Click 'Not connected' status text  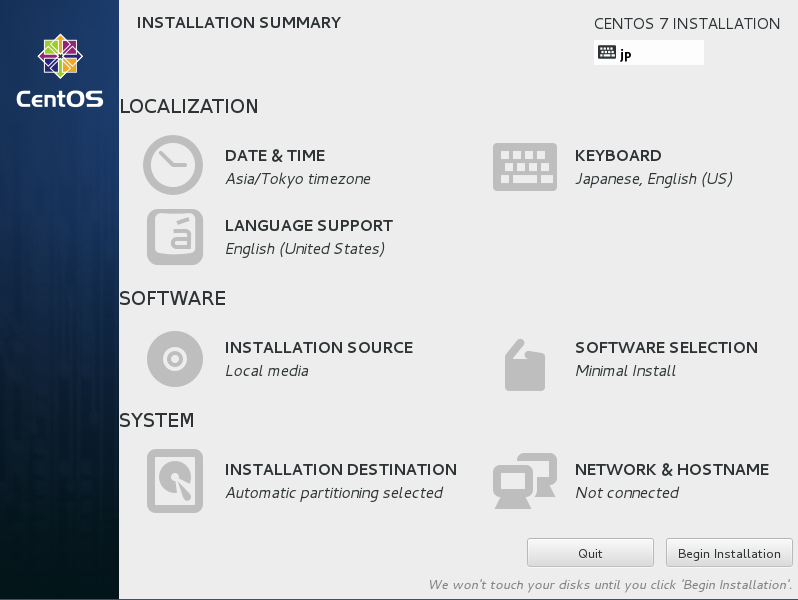(x=627, y=493)
